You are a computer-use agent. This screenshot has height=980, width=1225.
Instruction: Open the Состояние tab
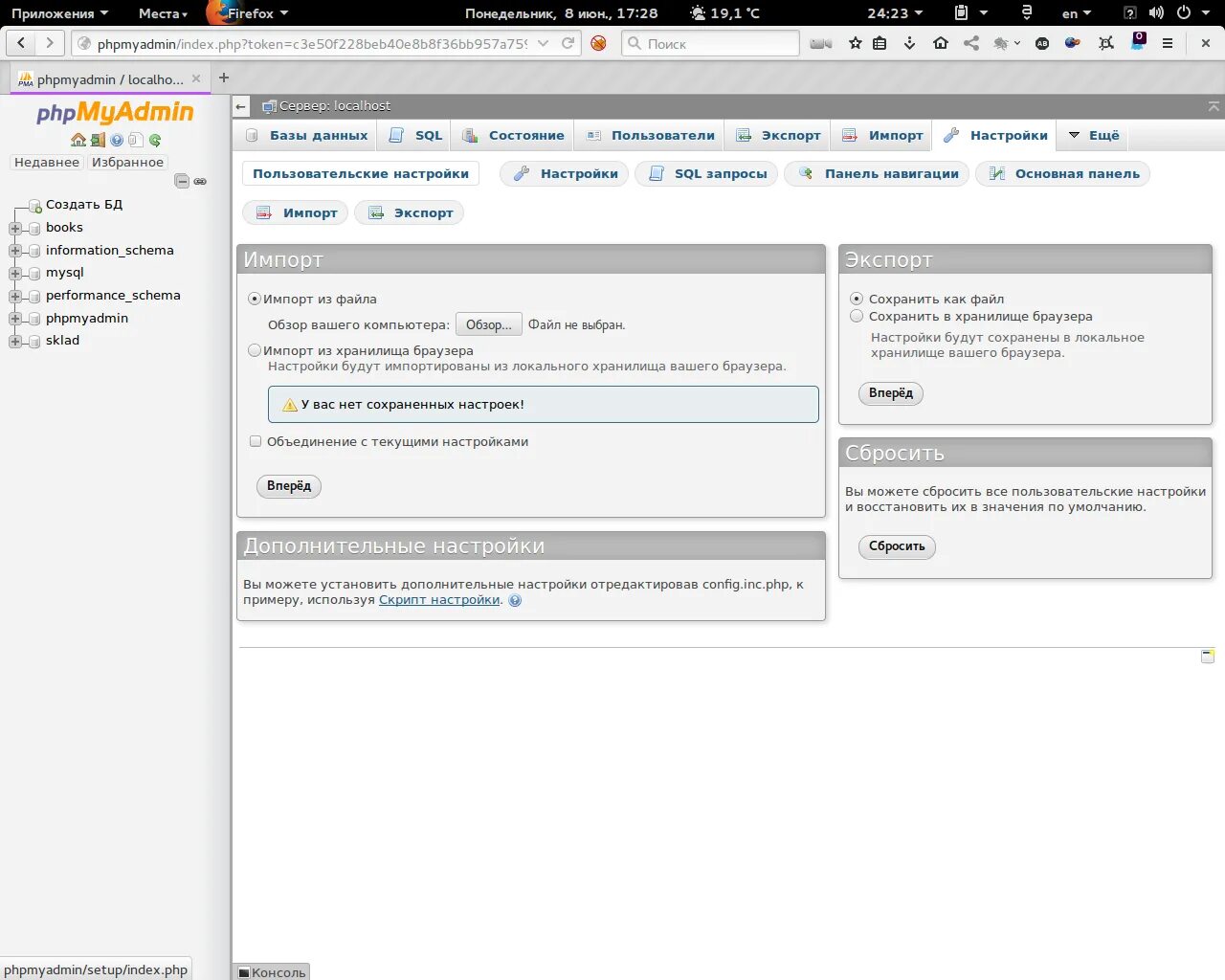coord(513,135)
